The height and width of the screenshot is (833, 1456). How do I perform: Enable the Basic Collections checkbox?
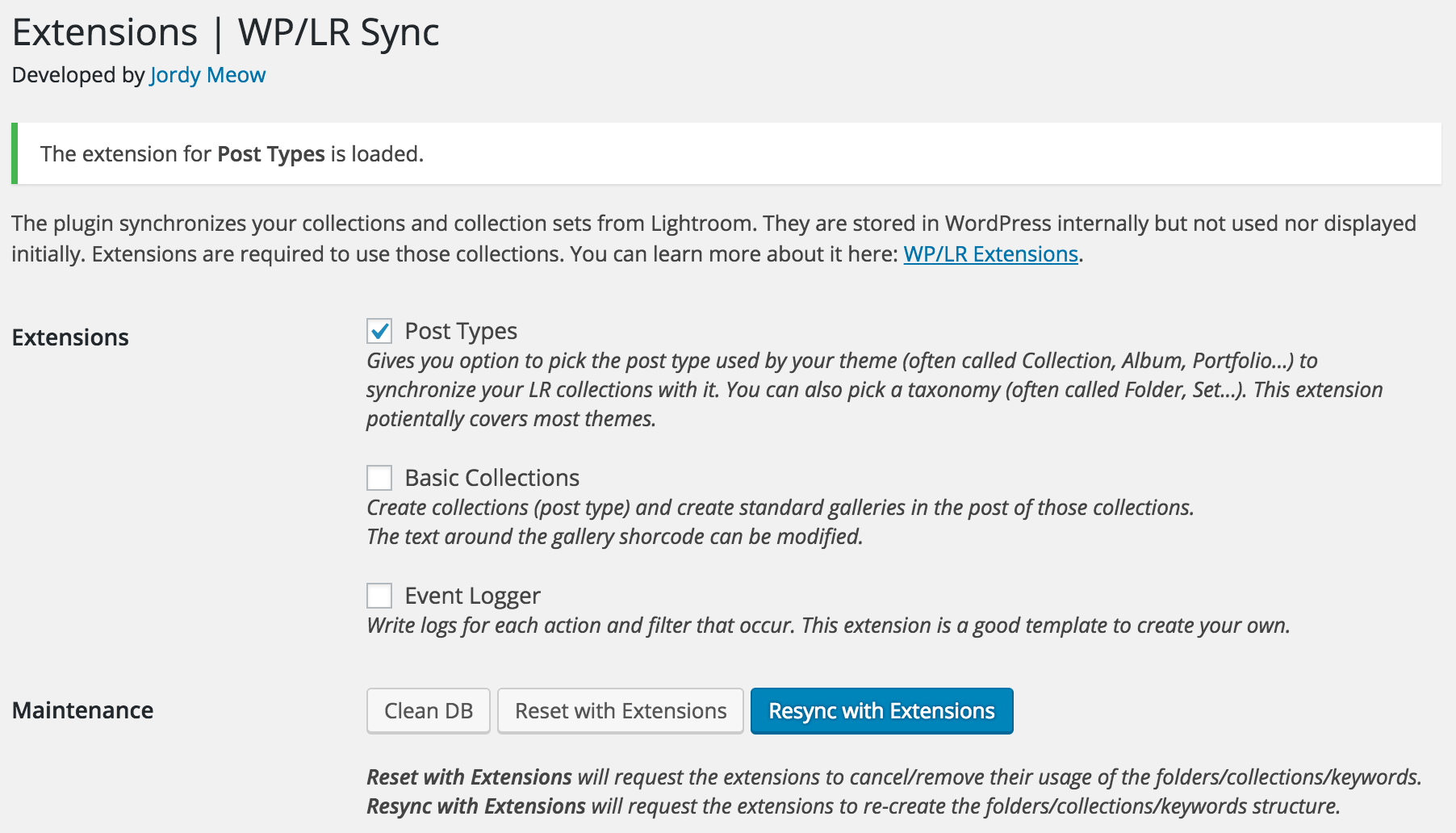(x=379, y=478)
